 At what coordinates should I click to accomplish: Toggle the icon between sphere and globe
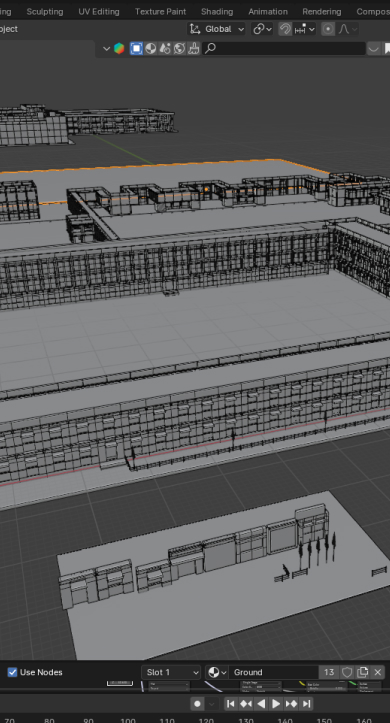pos(165,48)
